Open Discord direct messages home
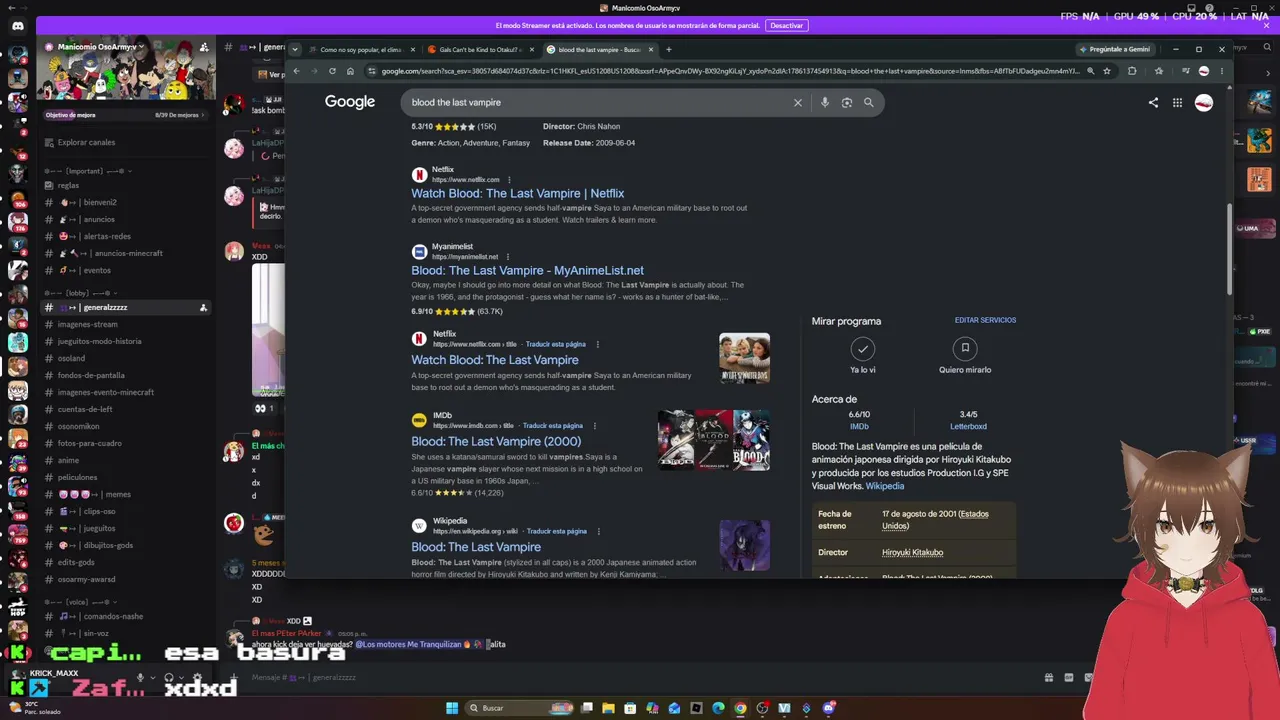 pyautogui.click(x=17, y=27)
